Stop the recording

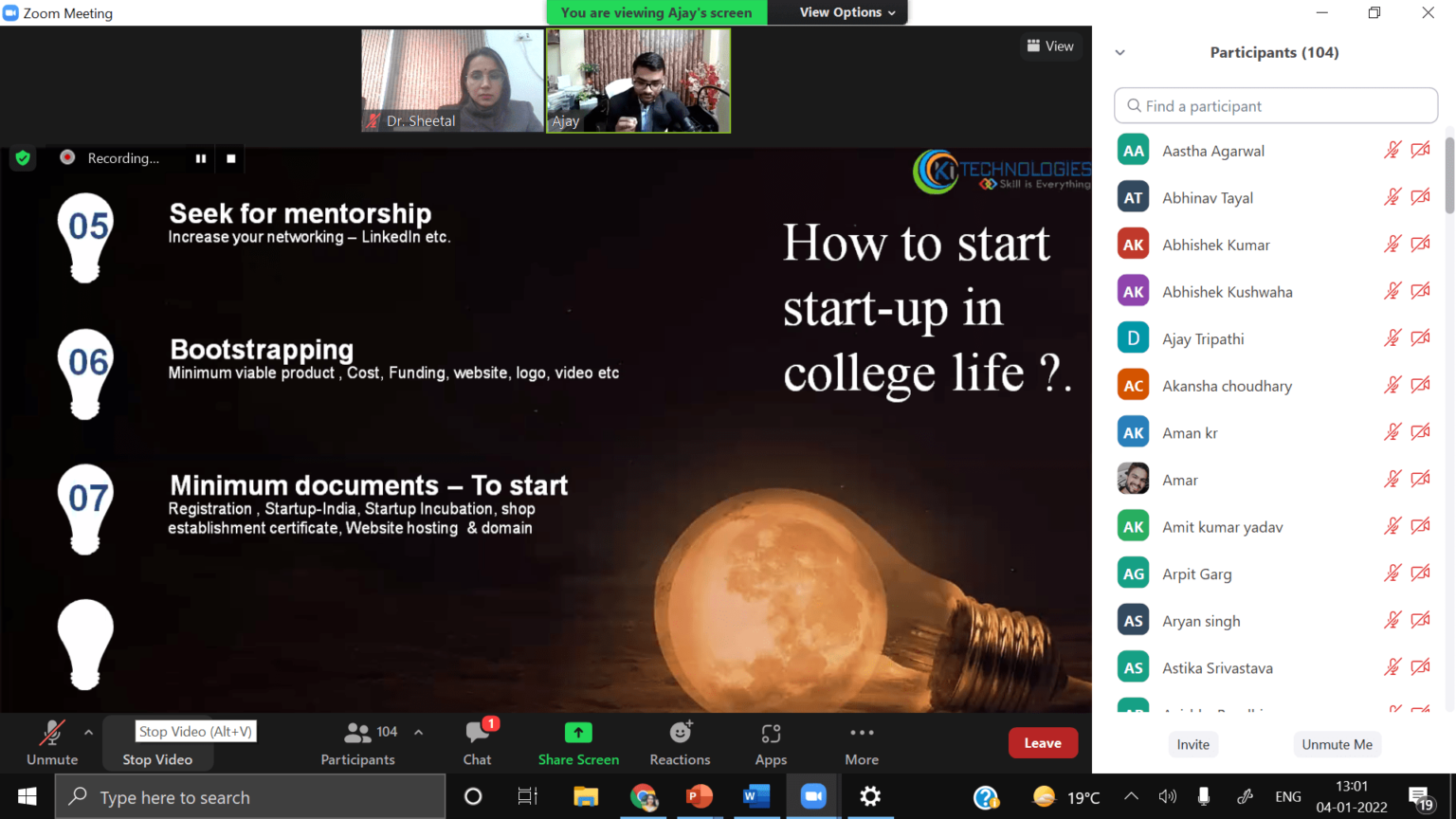(x=231, y=158)
